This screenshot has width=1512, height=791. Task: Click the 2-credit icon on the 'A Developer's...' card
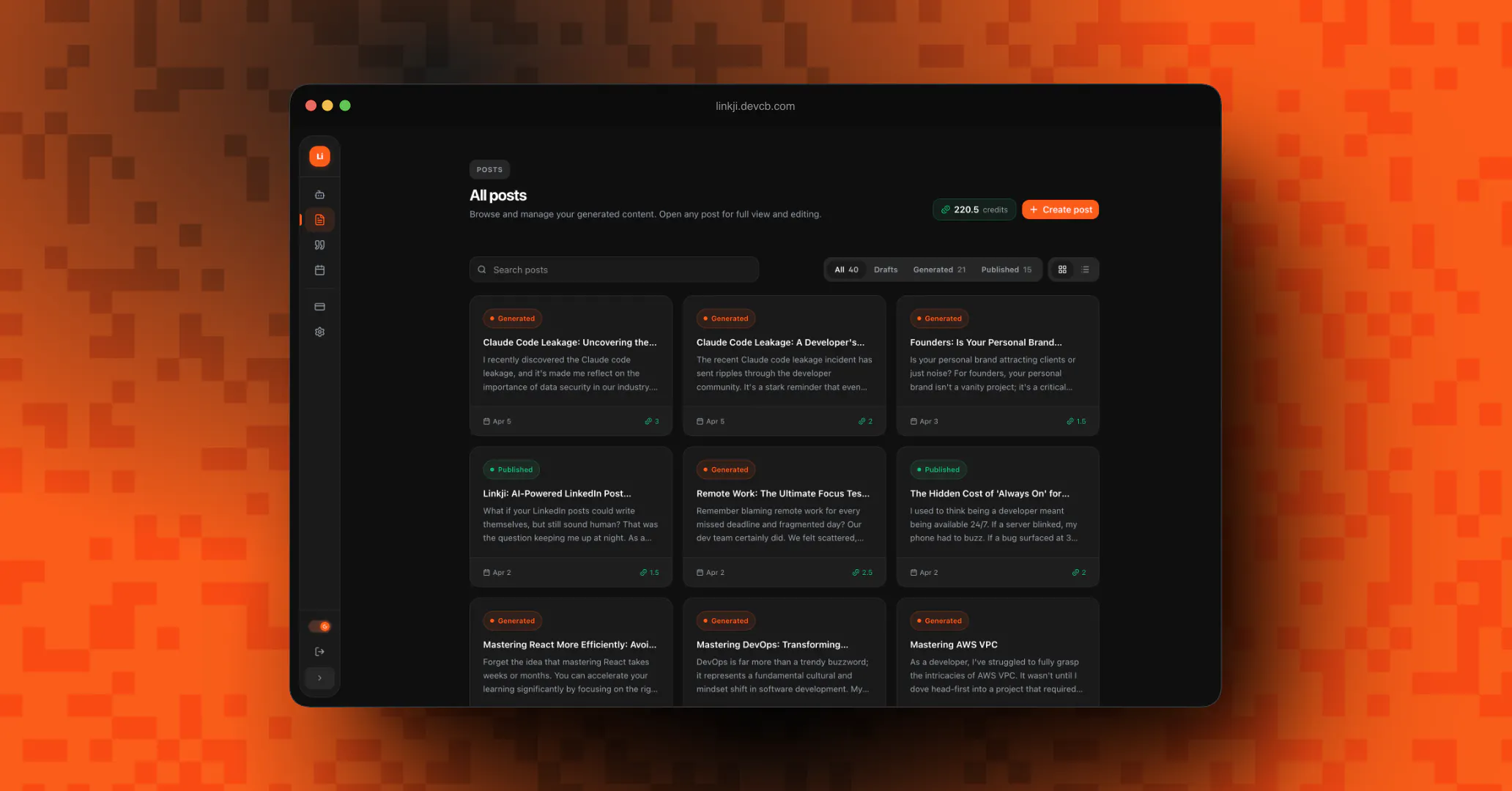861,421
